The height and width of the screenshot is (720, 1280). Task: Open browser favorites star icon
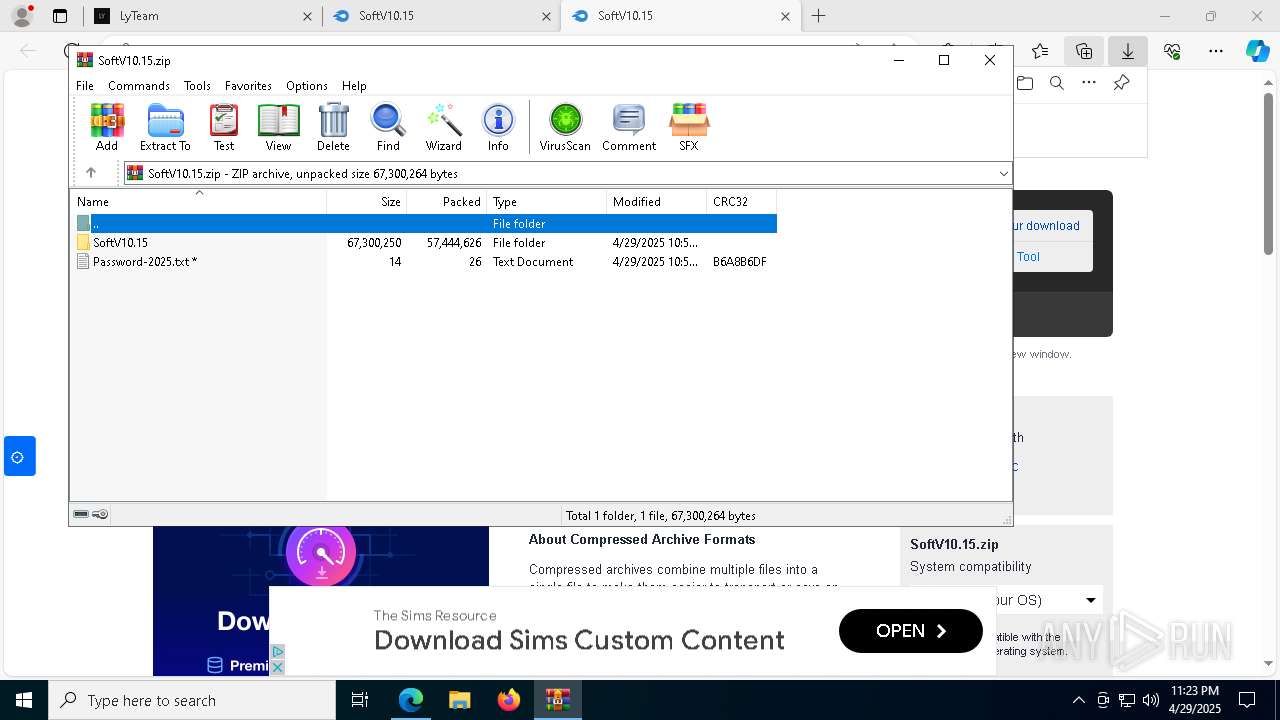1040,51
